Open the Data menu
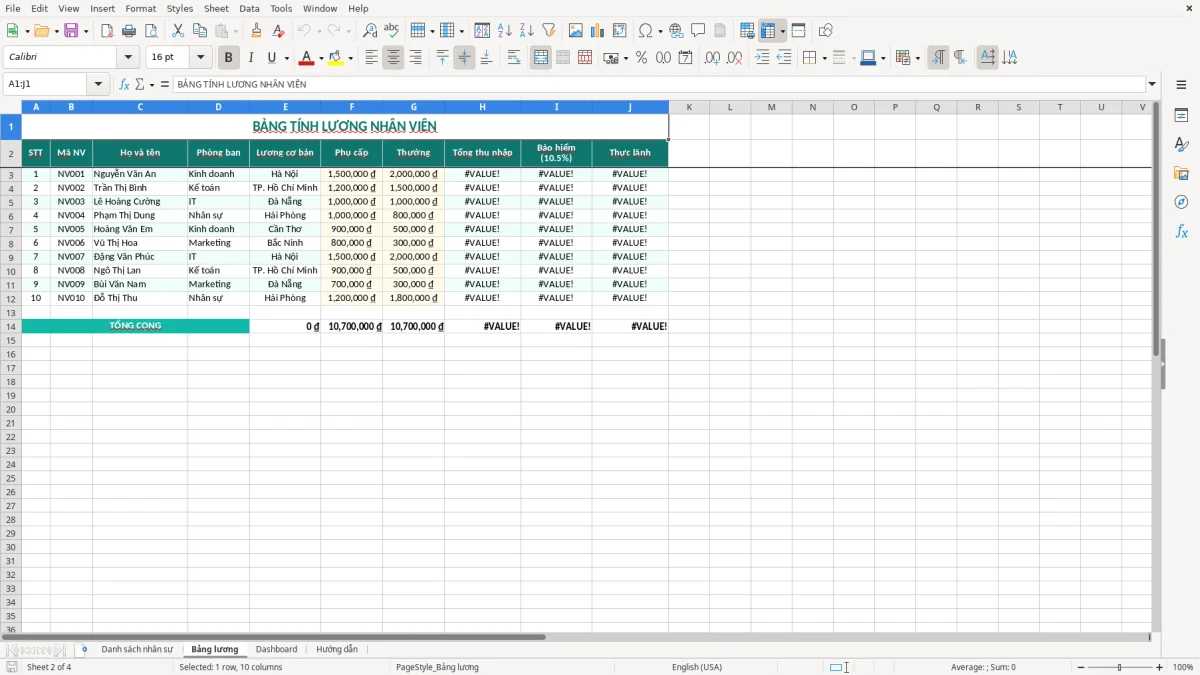1200x675 pixels. (249, 8)
